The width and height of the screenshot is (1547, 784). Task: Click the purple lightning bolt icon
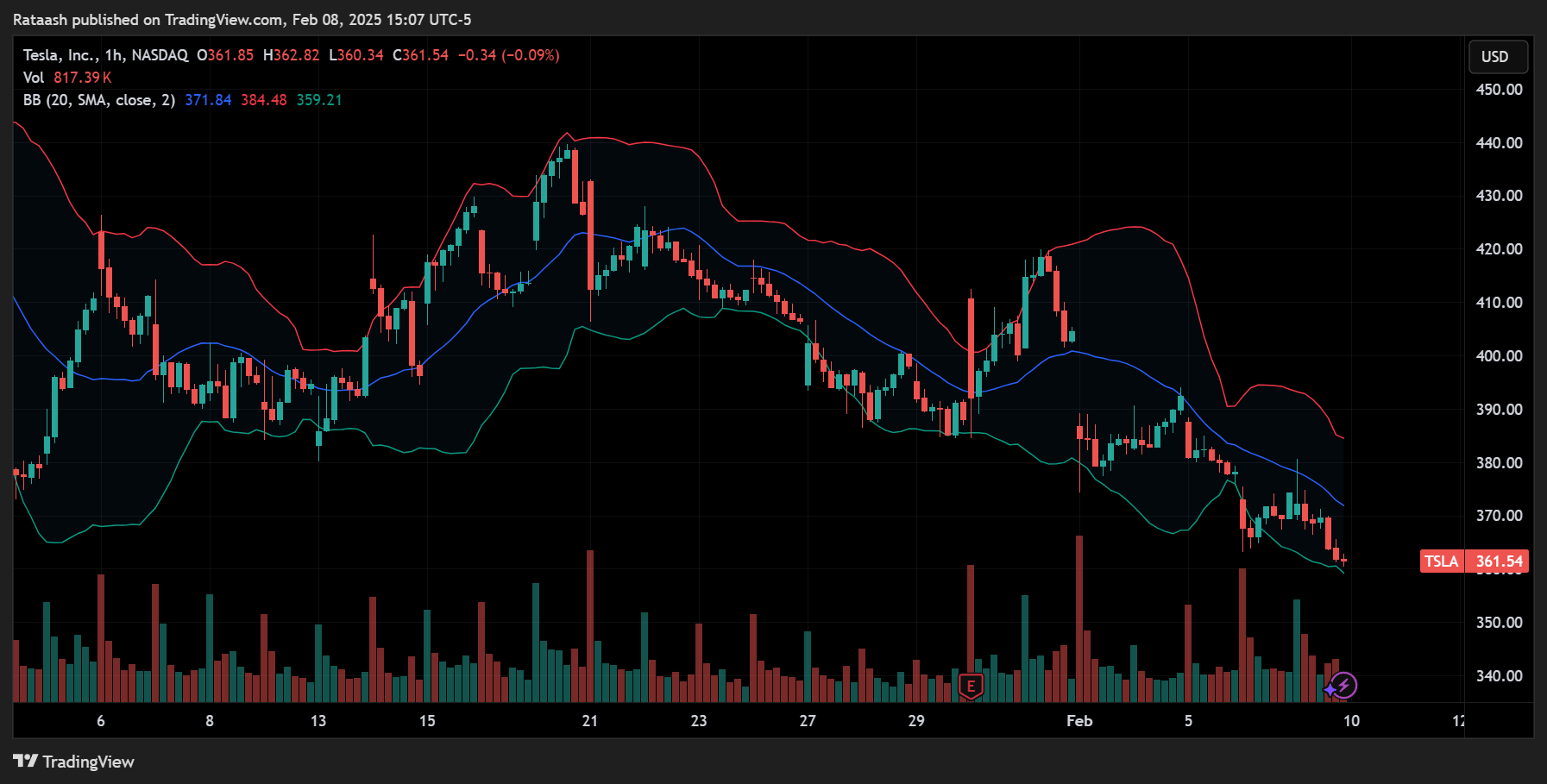[1344, 686]
